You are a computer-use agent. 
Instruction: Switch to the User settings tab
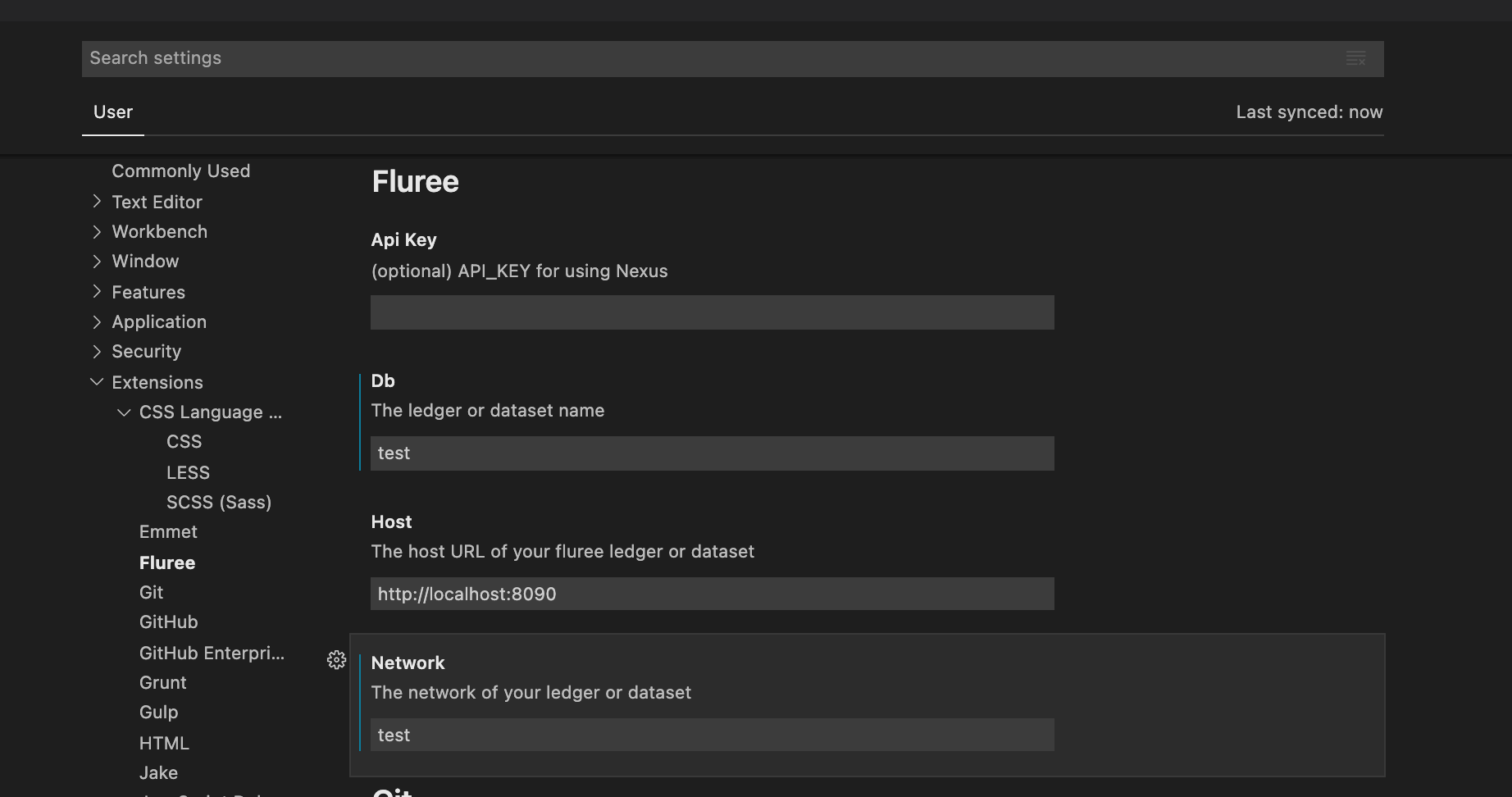tap(113, 112)
